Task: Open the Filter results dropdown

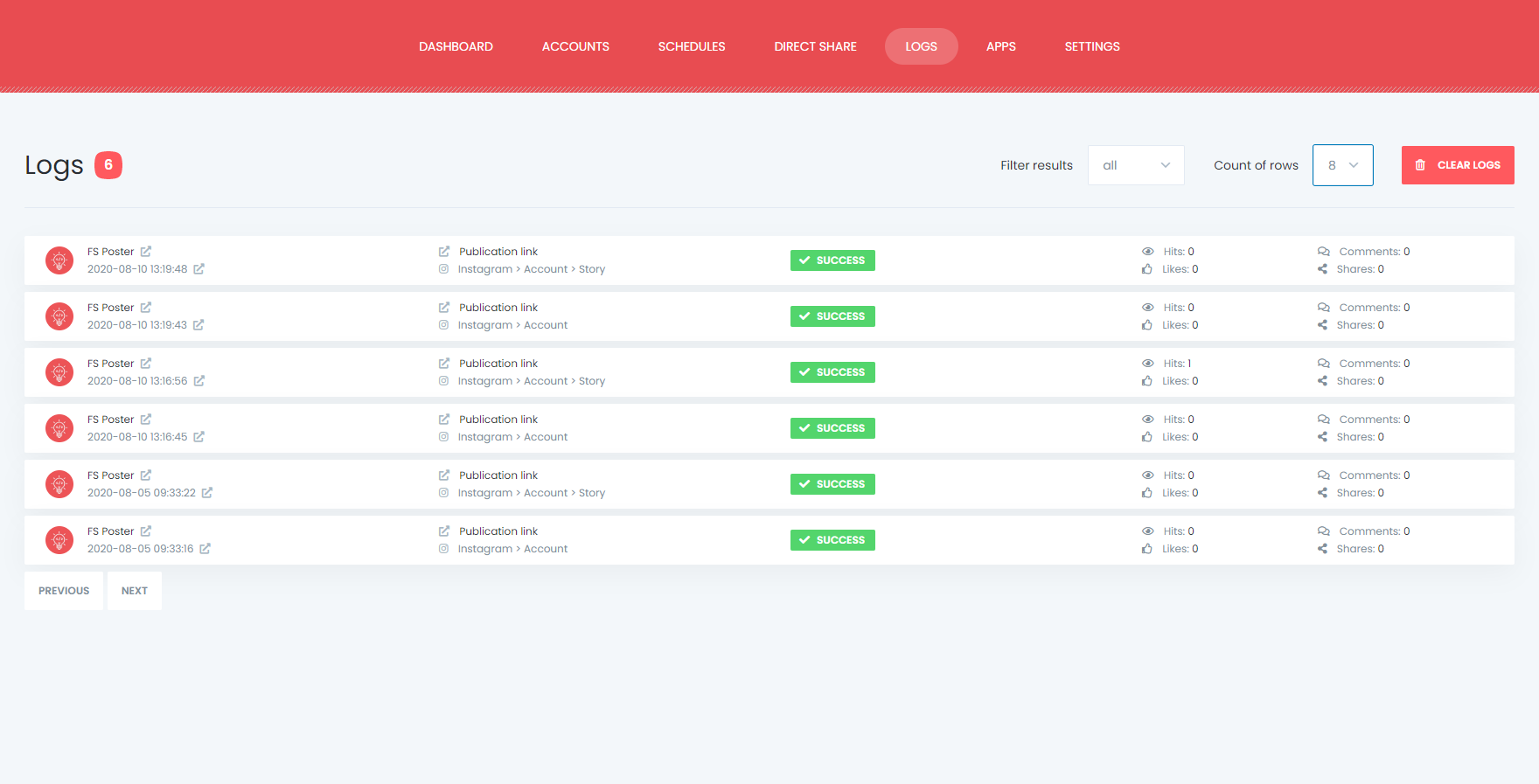Action: pyautogui.click(x=1136, y=165)
